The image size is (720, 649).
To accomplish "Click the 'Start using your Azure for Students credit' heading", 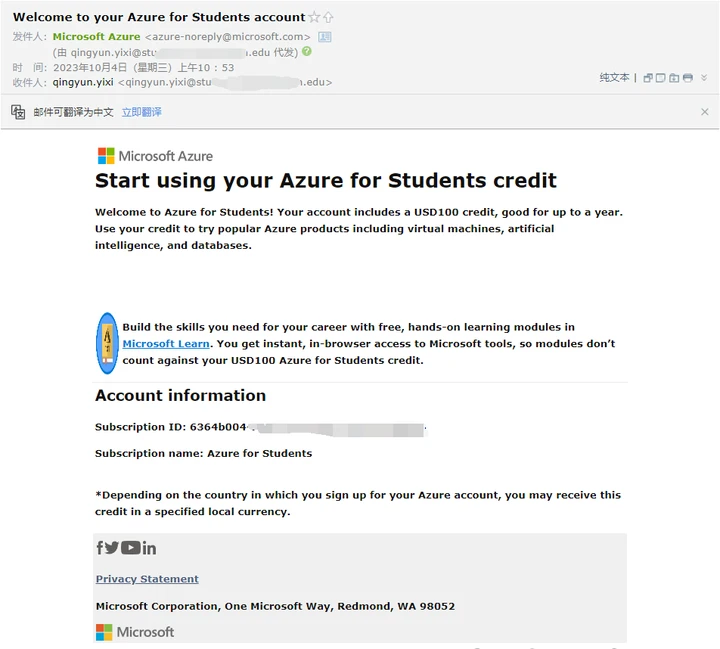I will tap(326, 181).
